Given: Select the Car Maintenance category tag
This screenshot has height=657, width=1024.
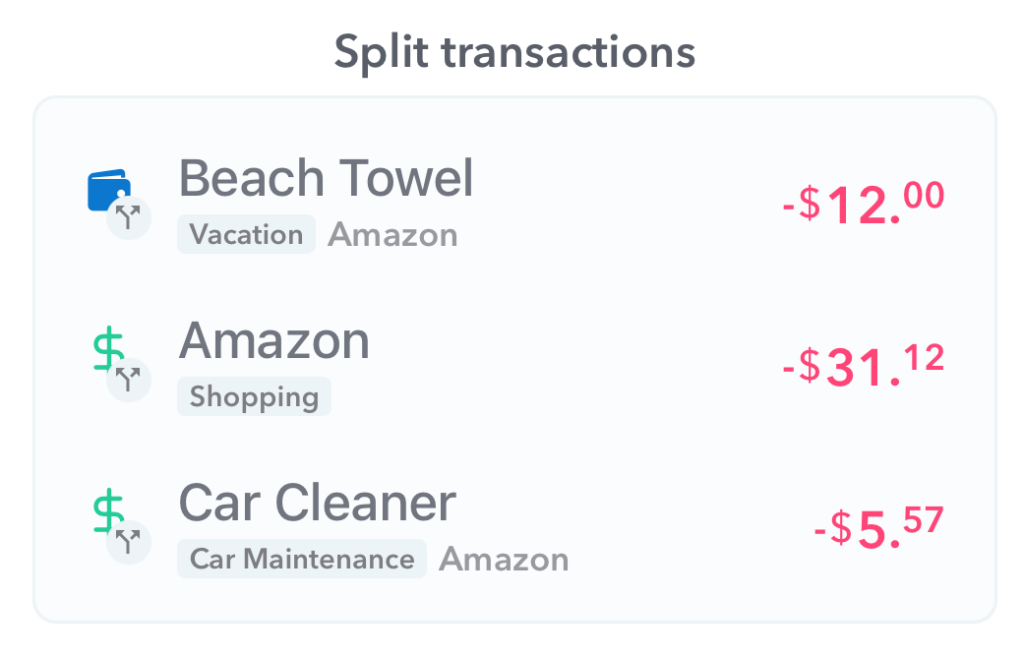Looking at the screenshot, I should (302, 558).
